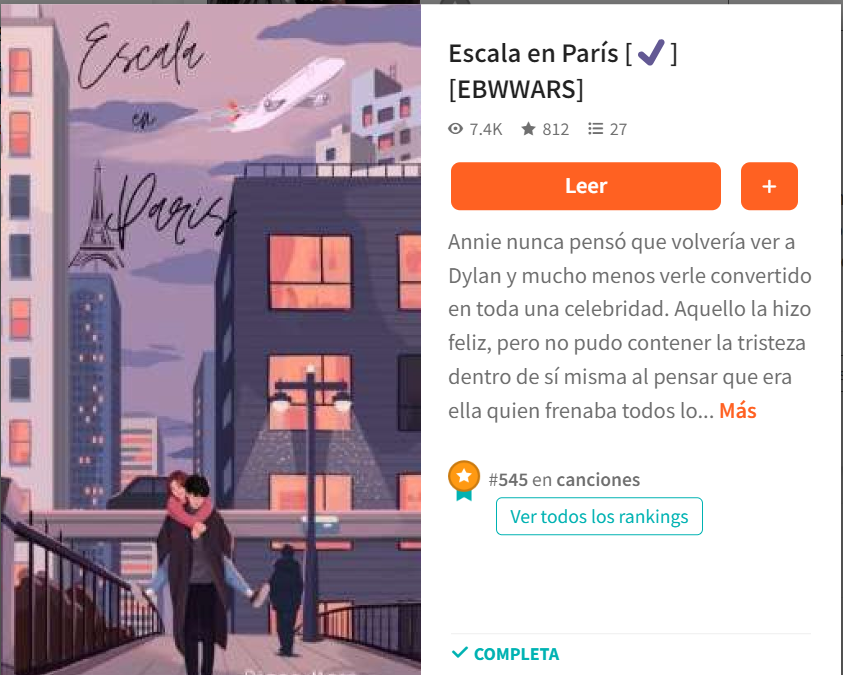Click the canciones ranking tag
The image size is (843, 675).
tap(598, 479)
